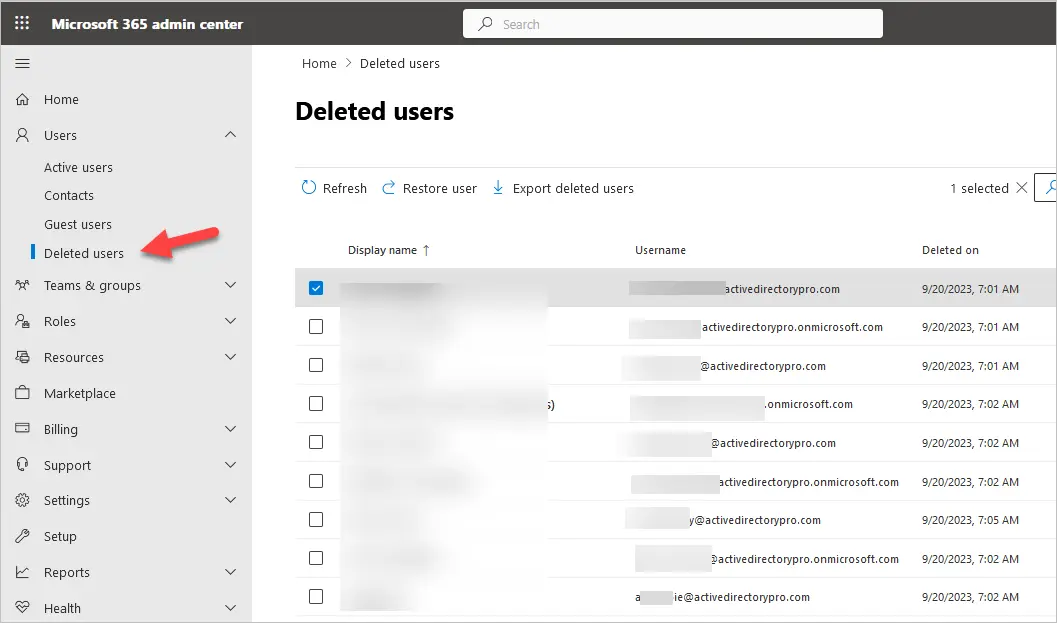Open Marketplace in the navigation

coord(80,393)
